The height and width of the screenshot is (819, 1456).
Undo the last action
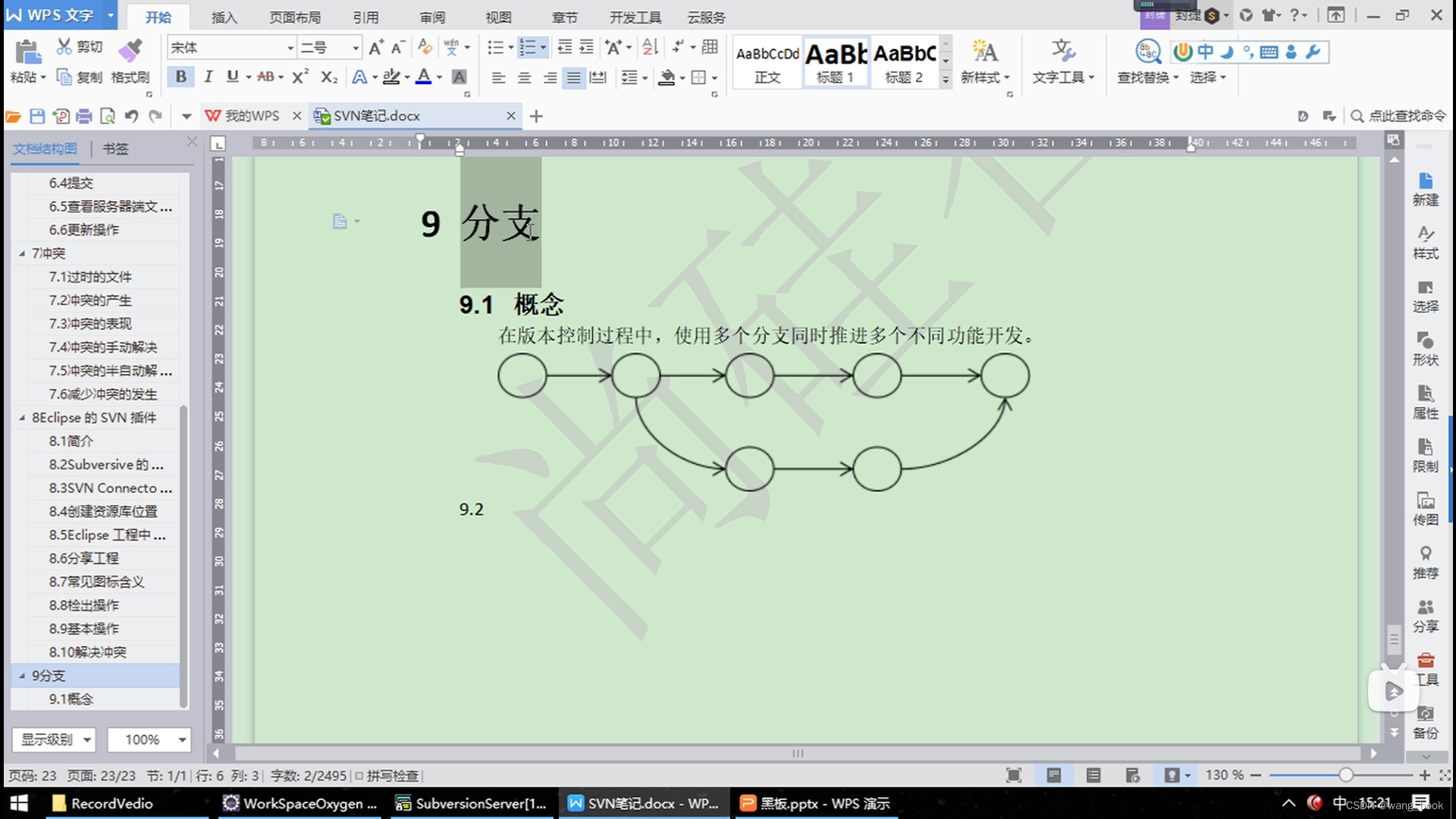tap(131, 116)
